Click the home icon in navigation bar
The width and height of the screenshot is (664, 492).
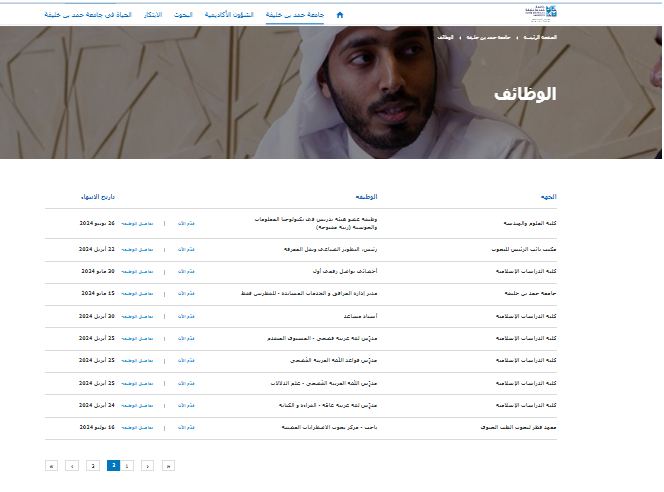(x=340, y=15)
